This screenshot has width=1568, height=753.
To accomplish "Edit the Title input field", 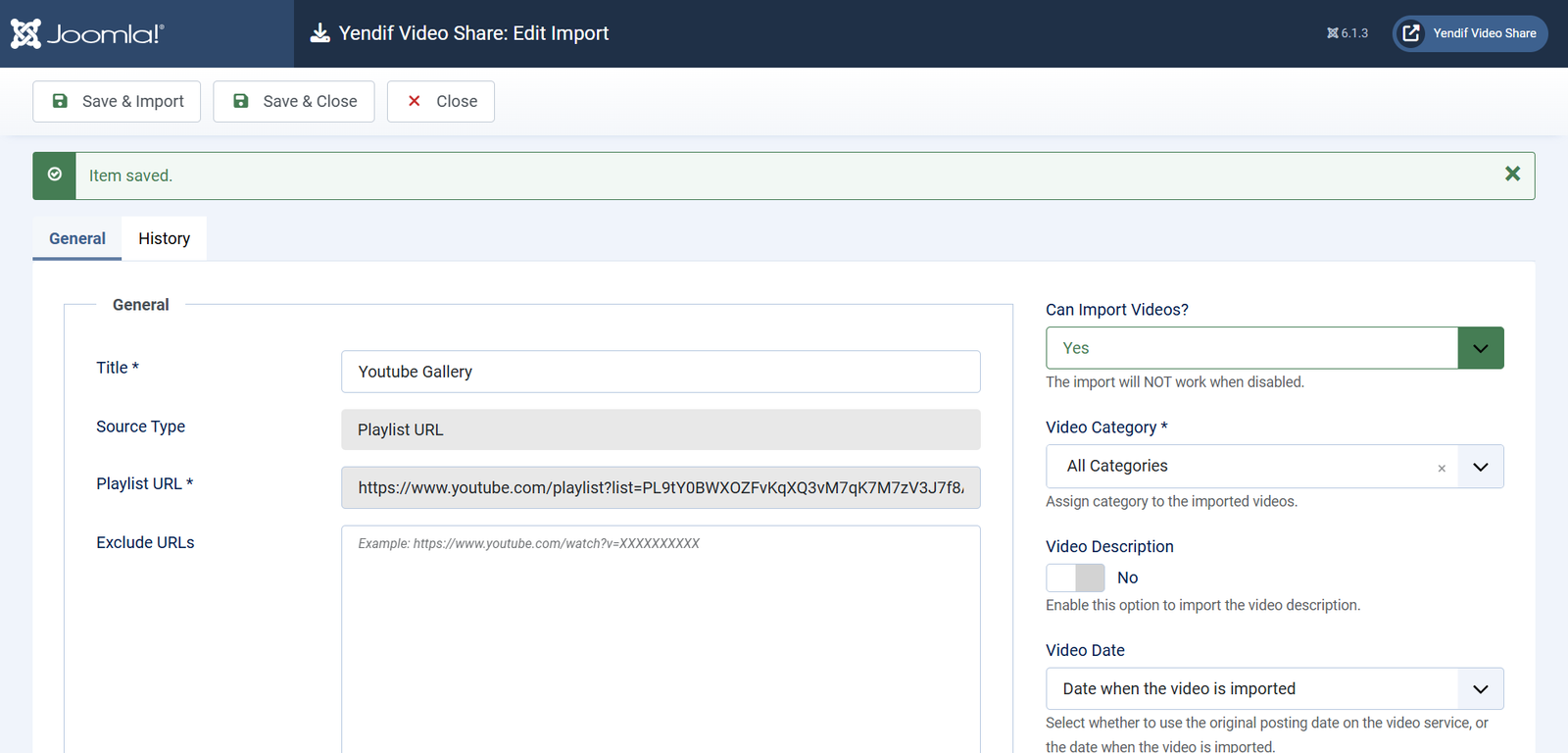I will tap(661, 372).
